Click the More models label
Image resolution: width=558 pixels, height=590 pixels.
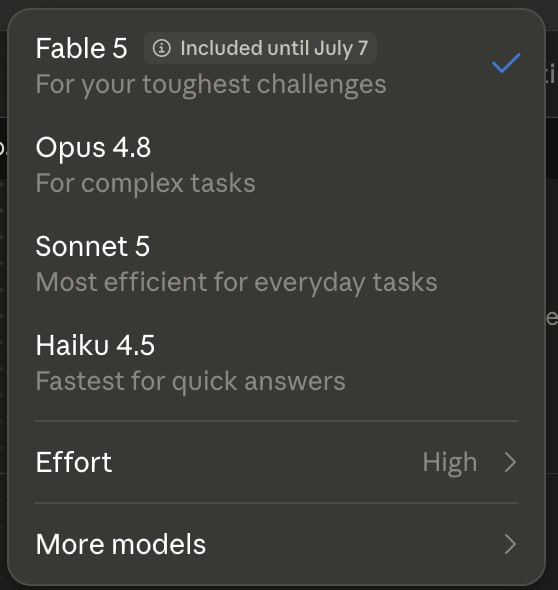click(x=121, y=544)
